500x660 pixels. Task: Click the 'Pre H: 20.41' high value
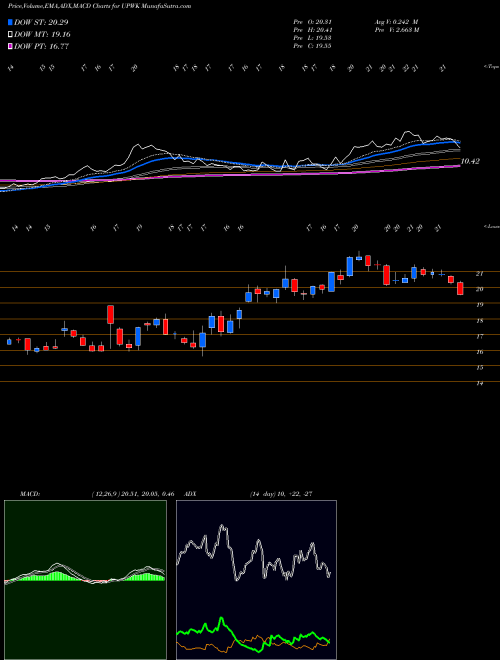(x=312, y=30)
